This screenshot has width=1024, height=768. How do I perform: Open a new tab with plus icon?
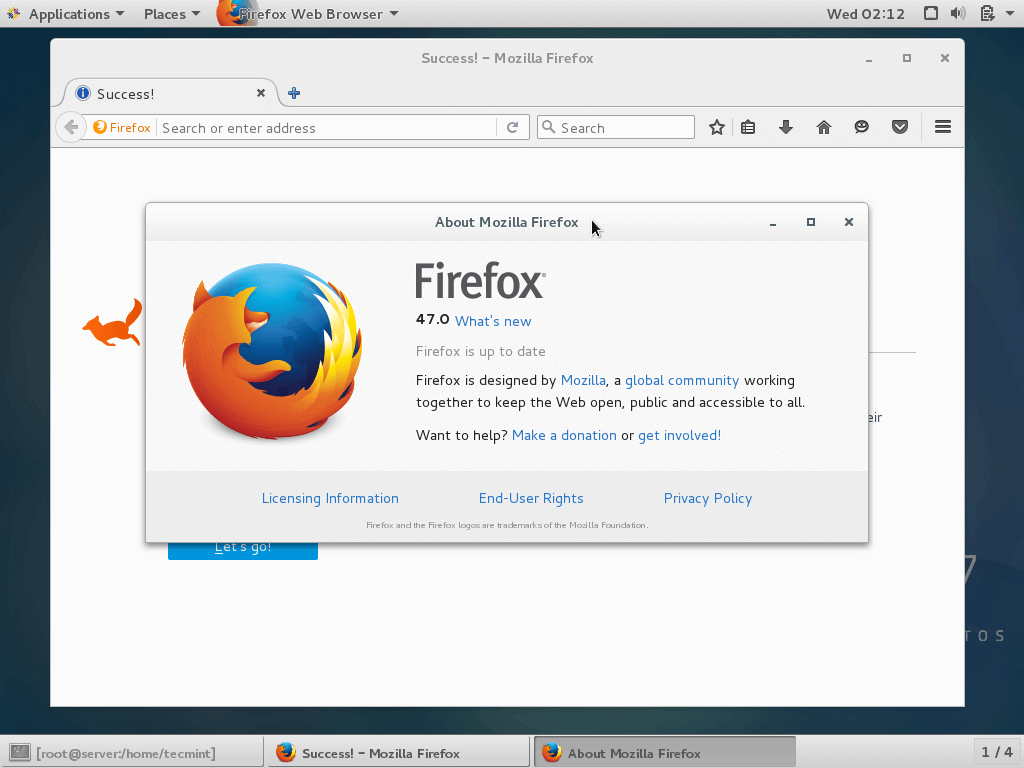point(294,93)
